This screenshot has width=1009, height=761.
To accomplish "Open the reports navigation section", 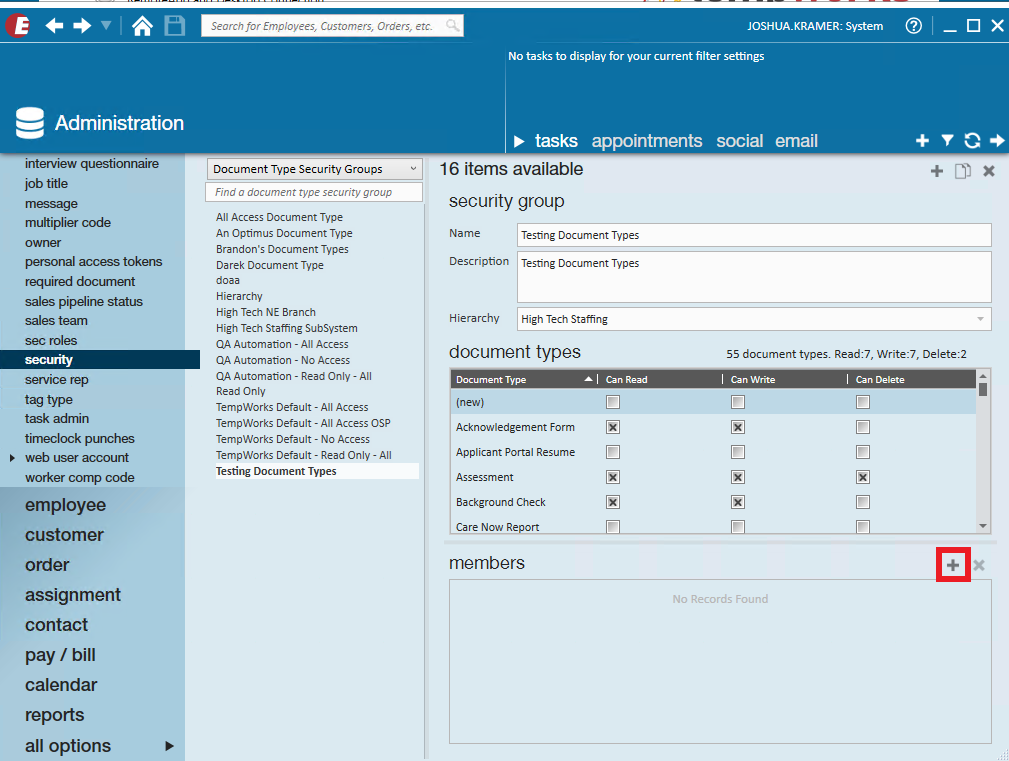I will pos(55,715).
